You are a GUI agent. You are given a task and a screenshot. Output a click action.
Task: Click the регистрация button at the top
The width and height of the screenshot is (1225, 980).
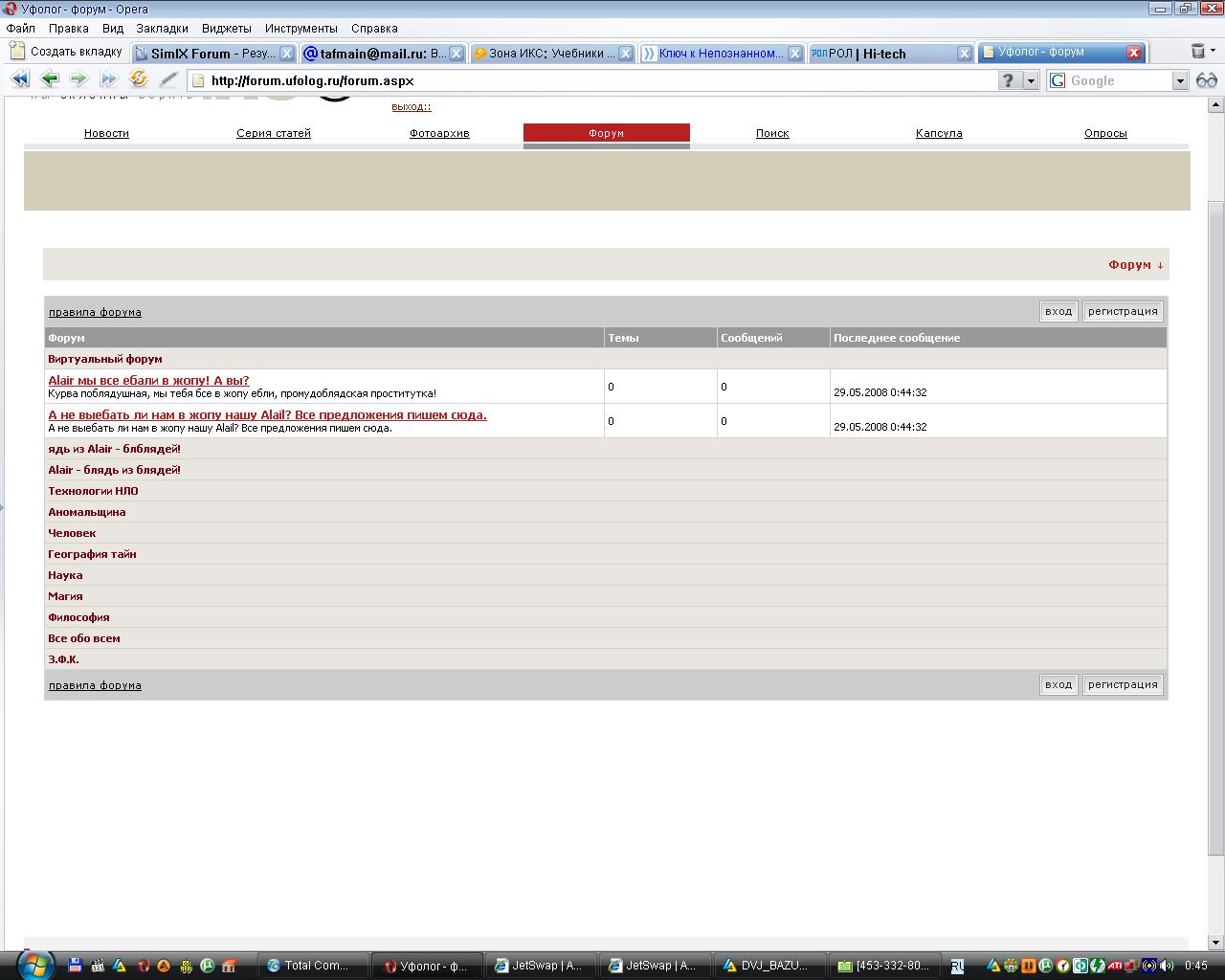[x=1123, y=311]
